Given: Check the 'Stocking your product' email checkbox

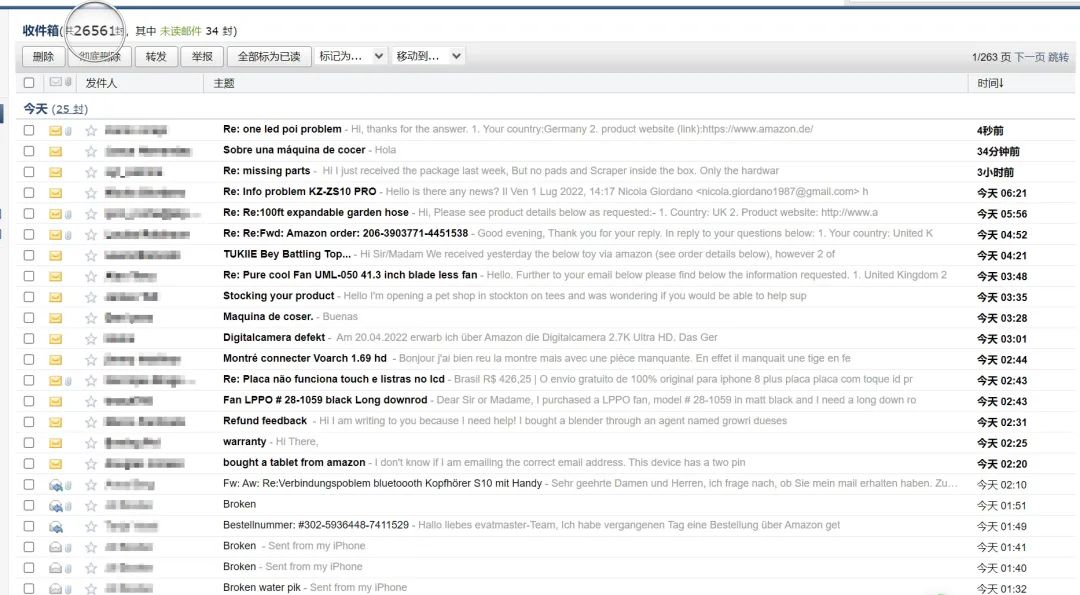Looking at the screenshot, I should point(28,297).
